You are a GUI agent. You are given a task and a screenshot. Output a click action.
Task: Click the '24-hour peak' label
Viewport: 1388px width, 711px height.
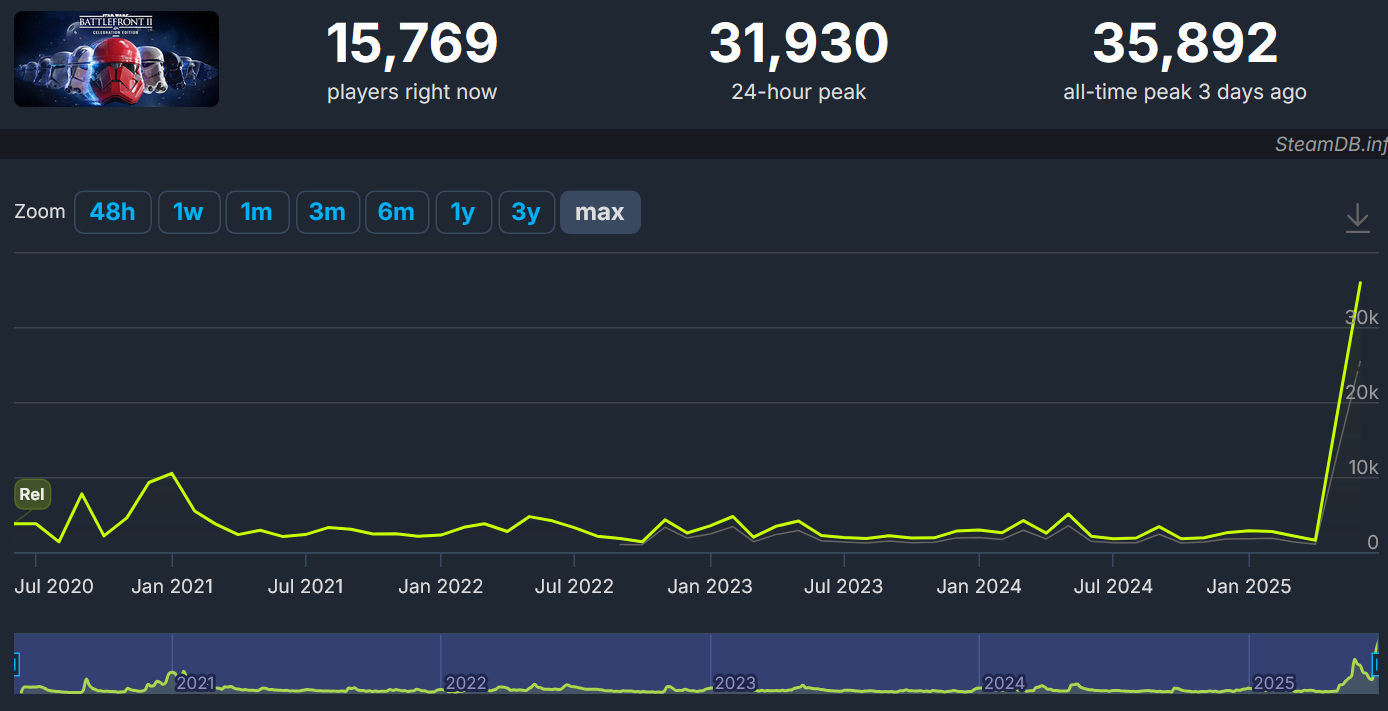point(799,92)
